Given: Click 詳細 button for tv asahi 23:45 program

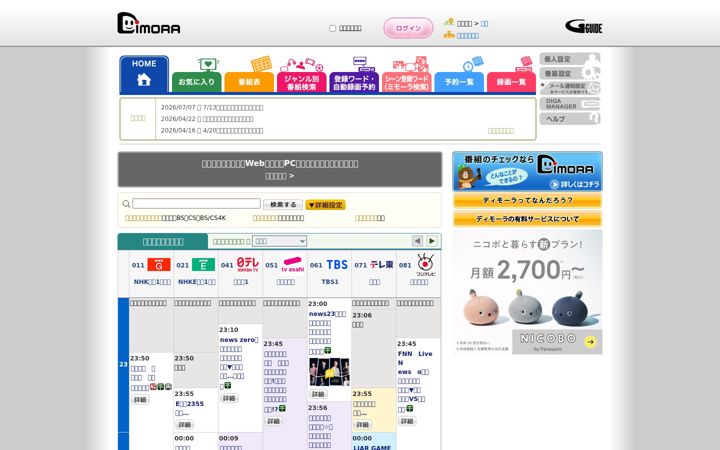Looking at the screenshot, I should pos(274,421).
